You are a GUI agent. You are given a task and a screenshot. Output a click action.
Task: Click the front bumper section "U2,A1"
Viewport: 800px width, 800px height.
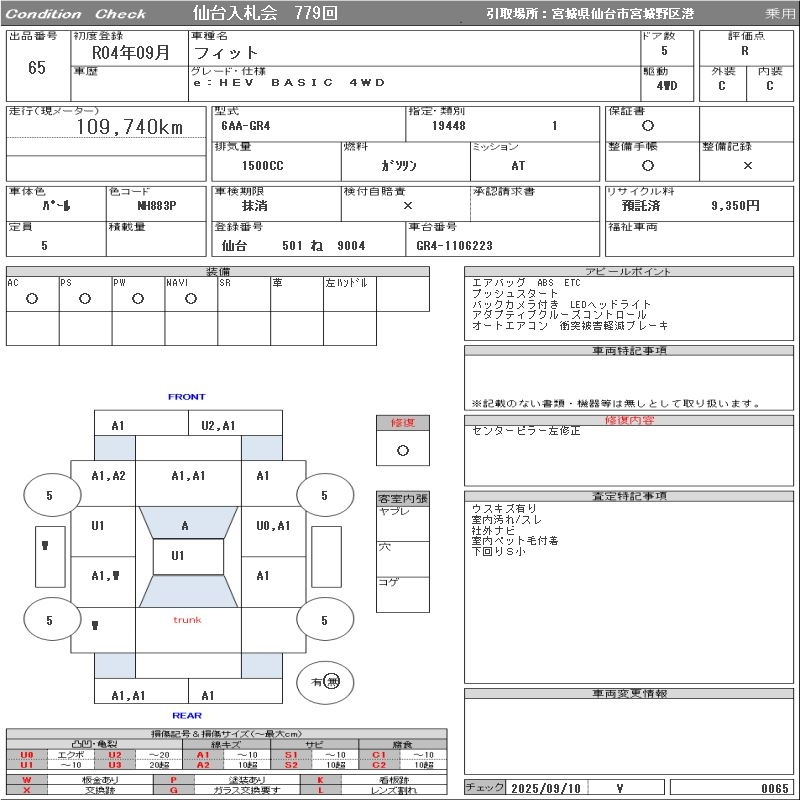pyautogui.click(x=218, y=425)
